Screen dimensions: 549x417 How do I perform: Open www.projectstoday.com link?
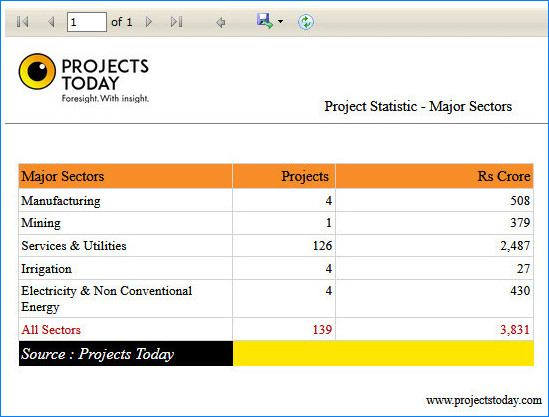click(484, 400)
